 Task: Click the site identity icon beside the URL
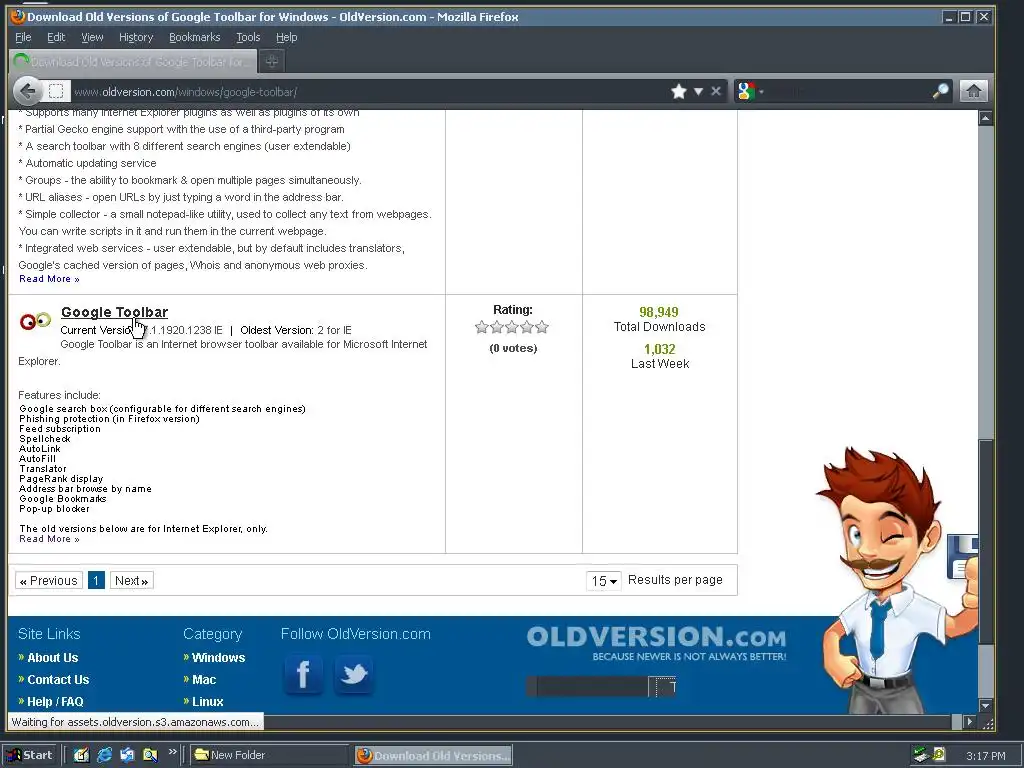click(56, 91)
